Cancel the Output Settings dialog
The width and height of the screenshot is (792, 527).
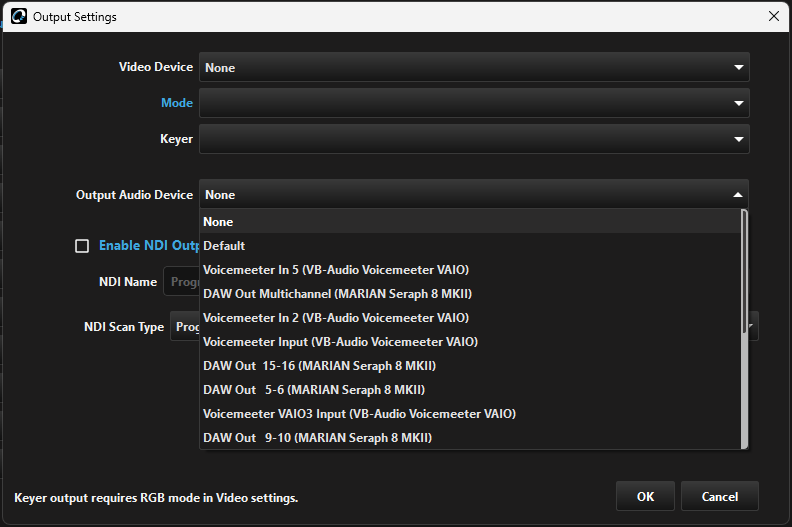(720, 497)
